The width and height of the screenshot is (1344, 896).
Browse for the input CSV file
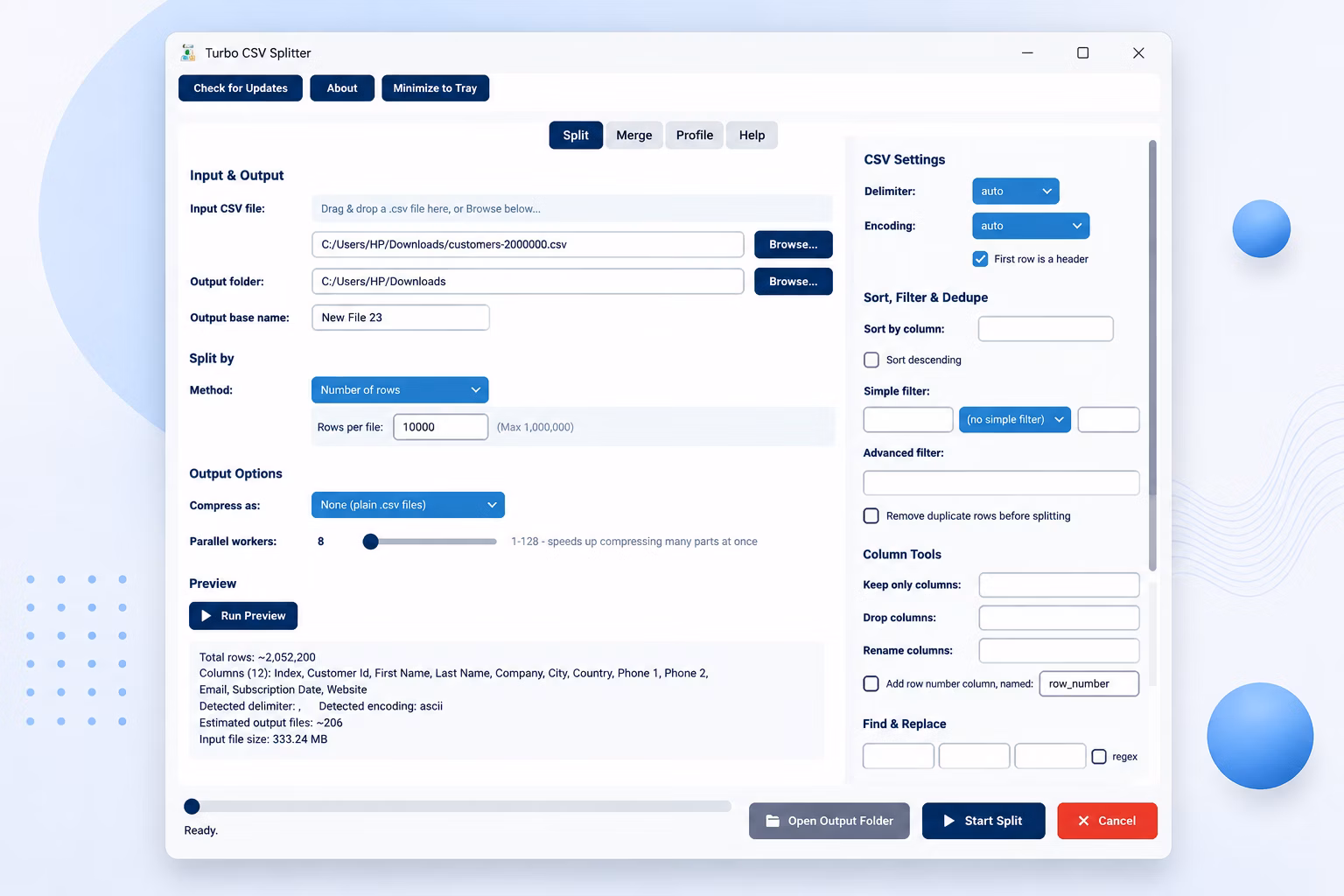(794, 244)
